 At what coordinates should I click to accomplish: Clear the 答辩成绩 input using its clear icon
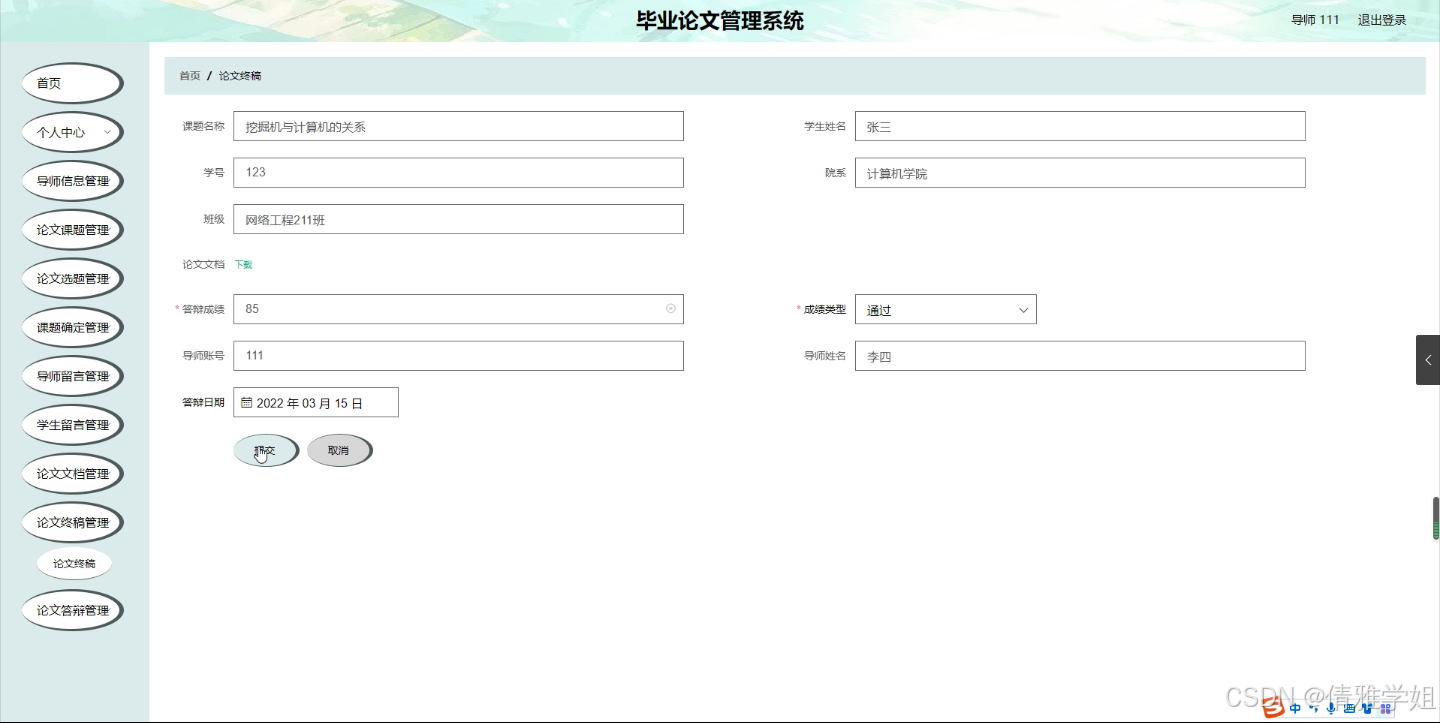[x=671, y=309]
